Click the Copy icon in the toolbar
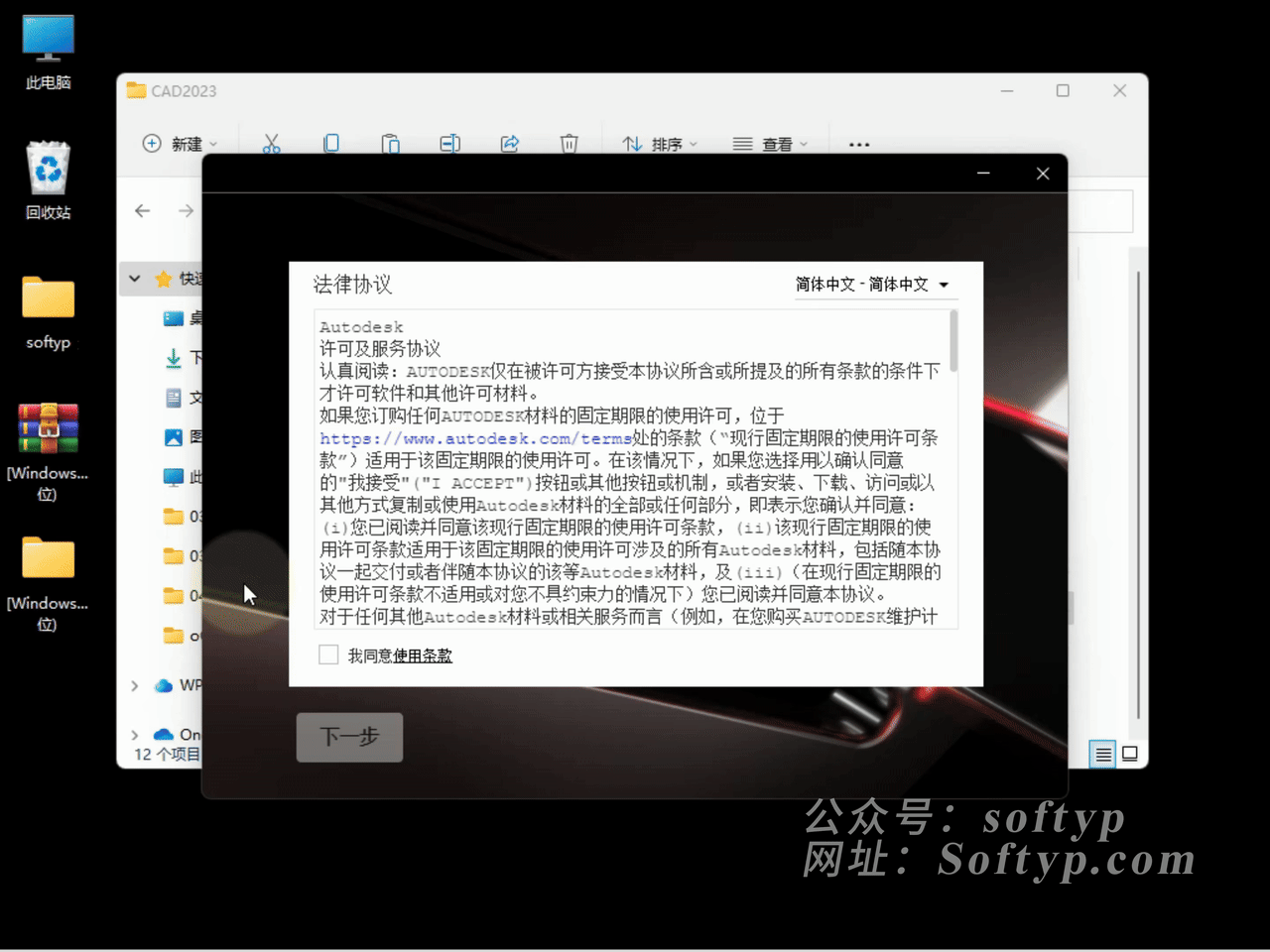Screen dimensions: 1270x952 tap(331, 144)
